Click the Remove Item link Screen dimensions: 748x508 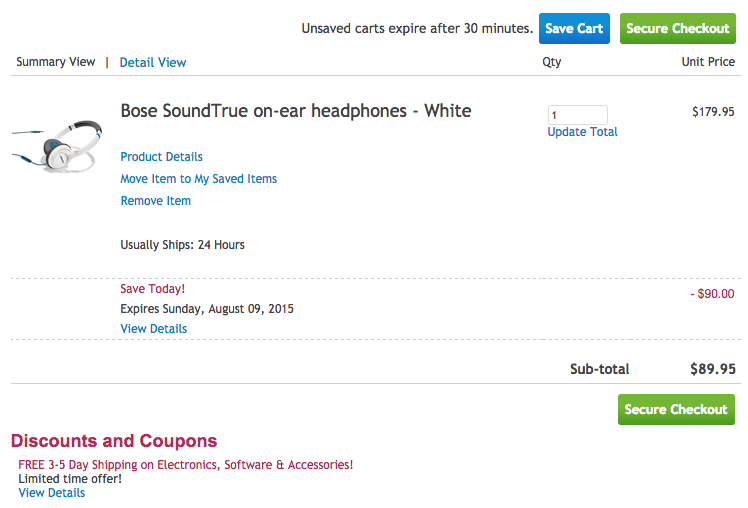point(155,201)
